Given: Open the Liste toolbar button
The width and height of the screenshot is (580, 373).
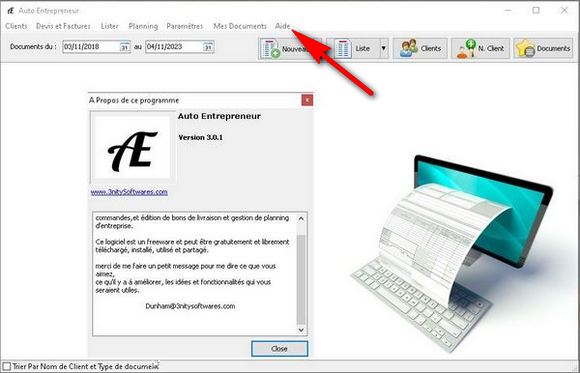Looking at the screenshot, I should click(x=353, y=48).
